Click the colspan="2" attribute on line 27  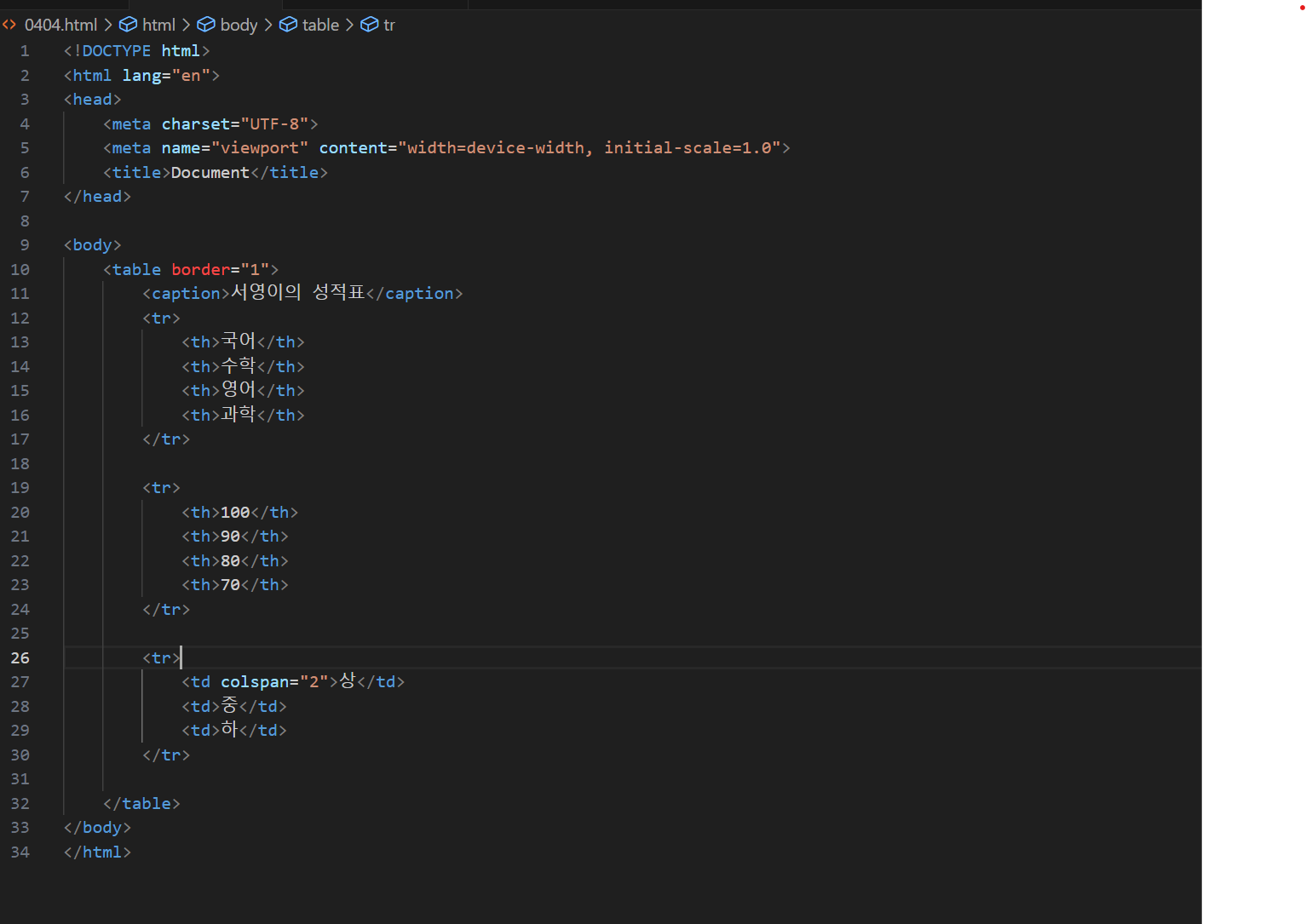pos(274,682)
